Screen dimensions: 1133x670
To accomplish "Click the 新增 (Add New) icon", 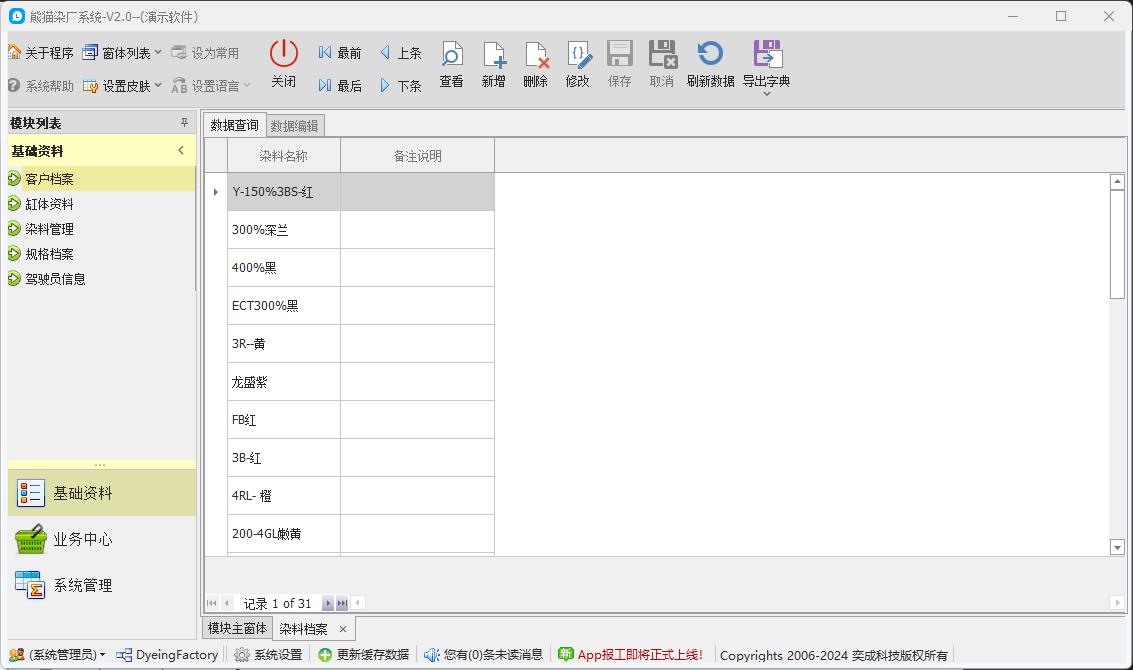I will (x=493, y=63).
